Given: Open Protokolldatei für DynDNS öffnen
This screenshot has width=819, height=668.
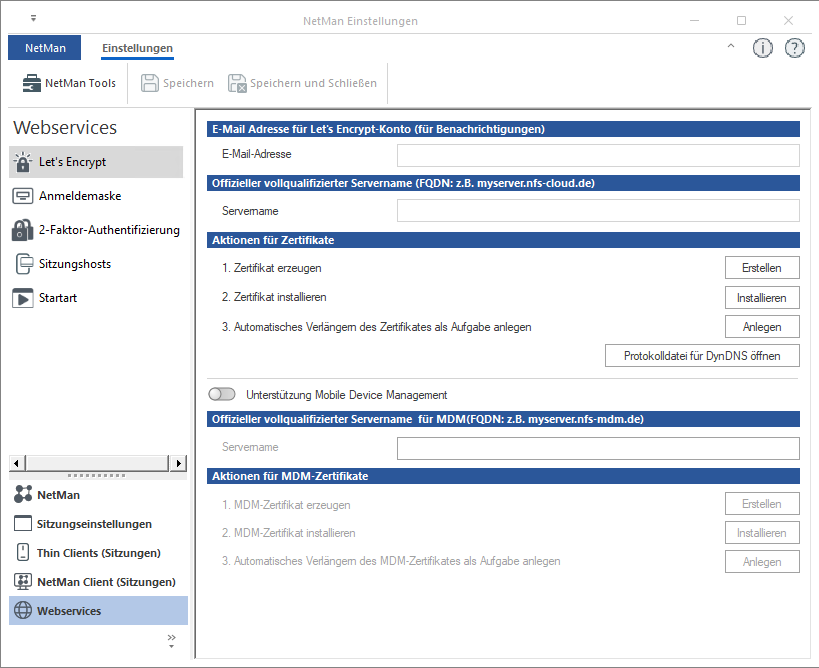Looking at the screenshot, I should click(x=702, y=355).
